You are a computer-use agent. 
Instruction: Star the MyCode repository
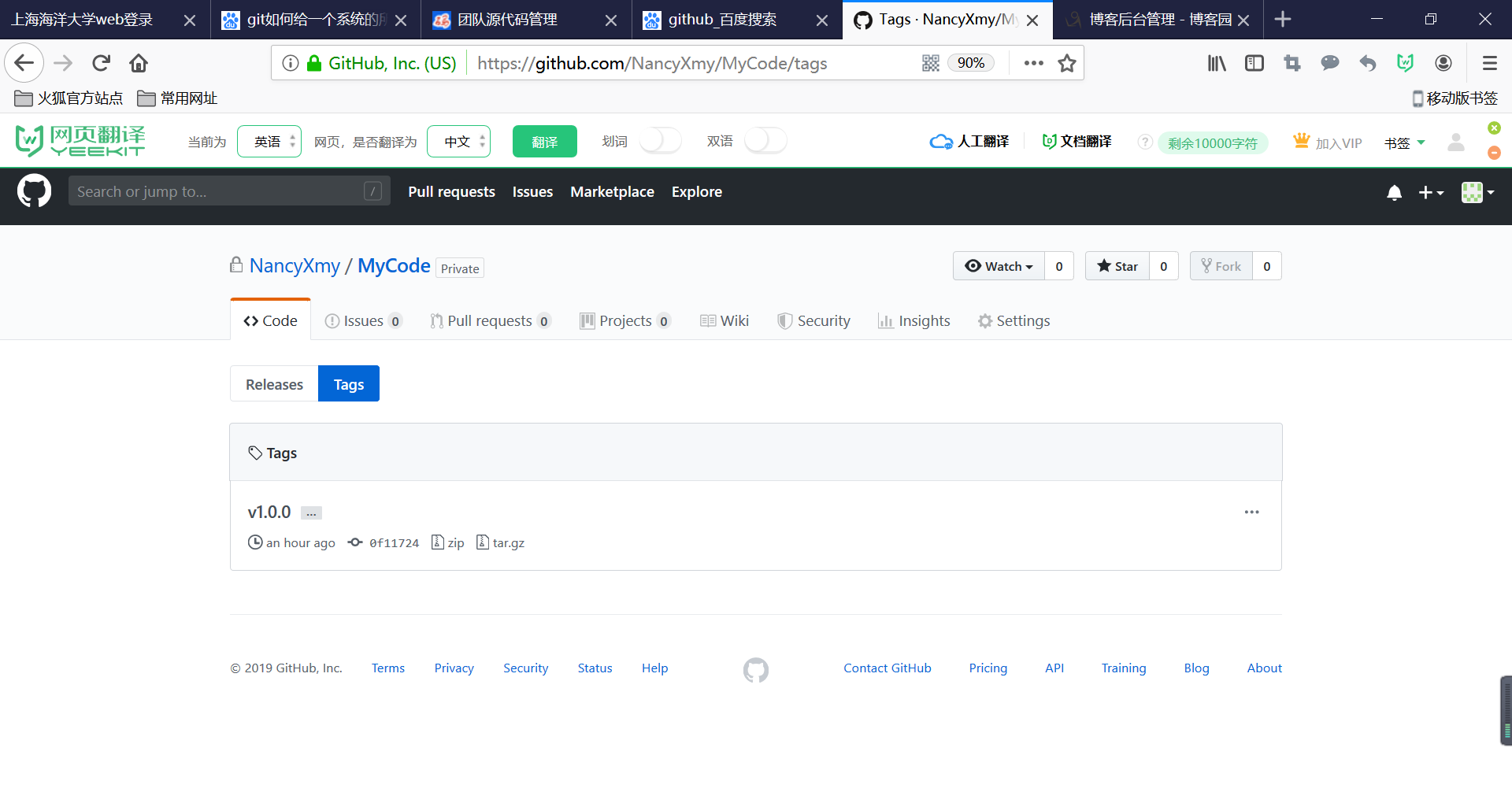coord(1117,266)
